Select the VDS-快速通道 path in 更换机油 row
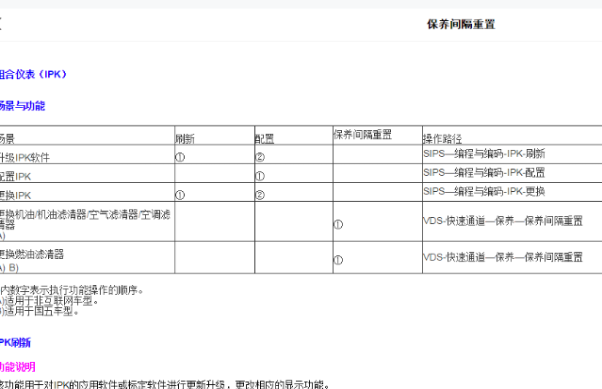The height and width of the screenshot is (389, 602). pyautogui.click(x=503, y=221)
